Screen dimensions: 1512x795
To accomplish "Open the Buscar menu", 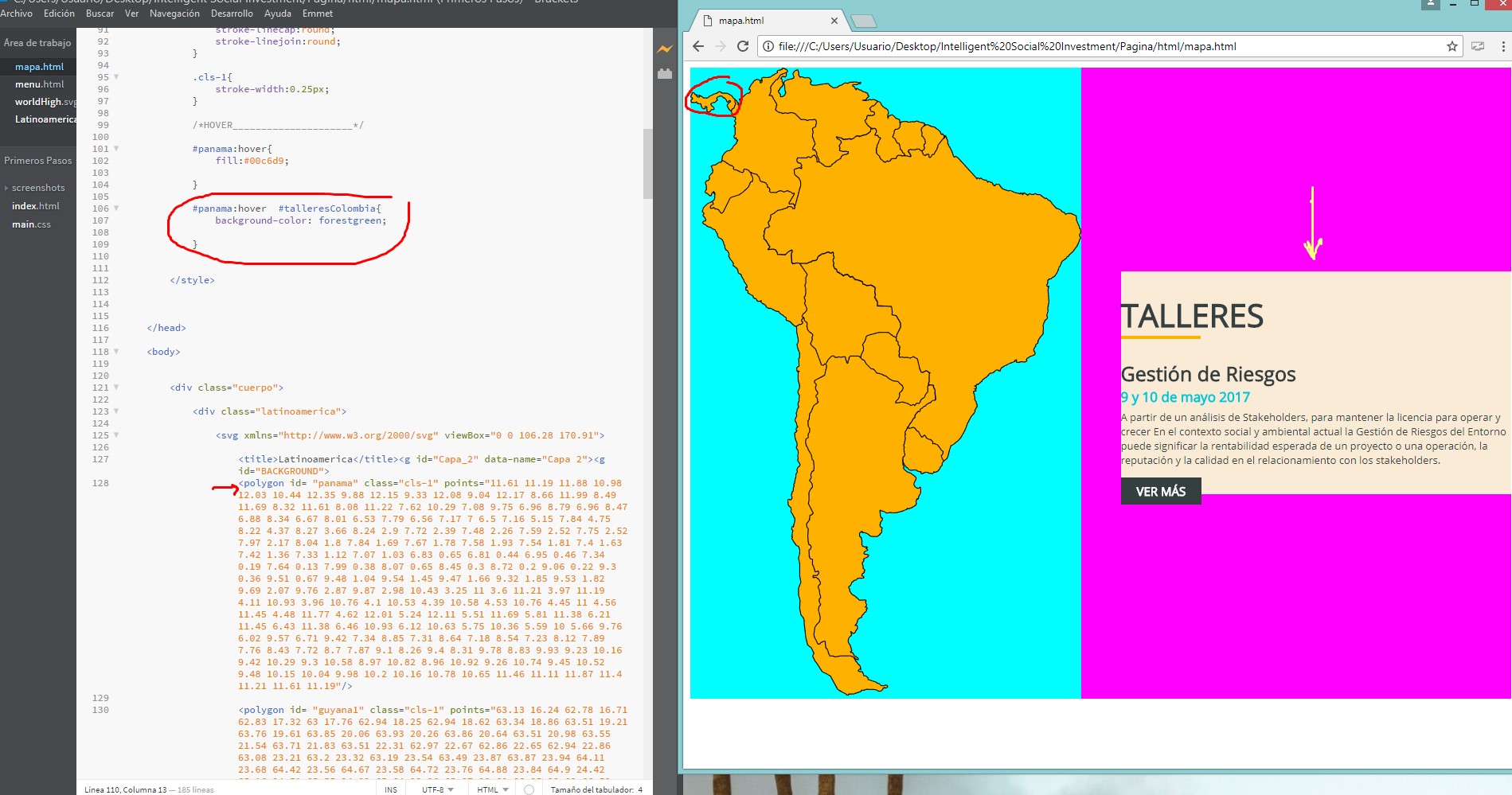I will click(x=100, y=14).
